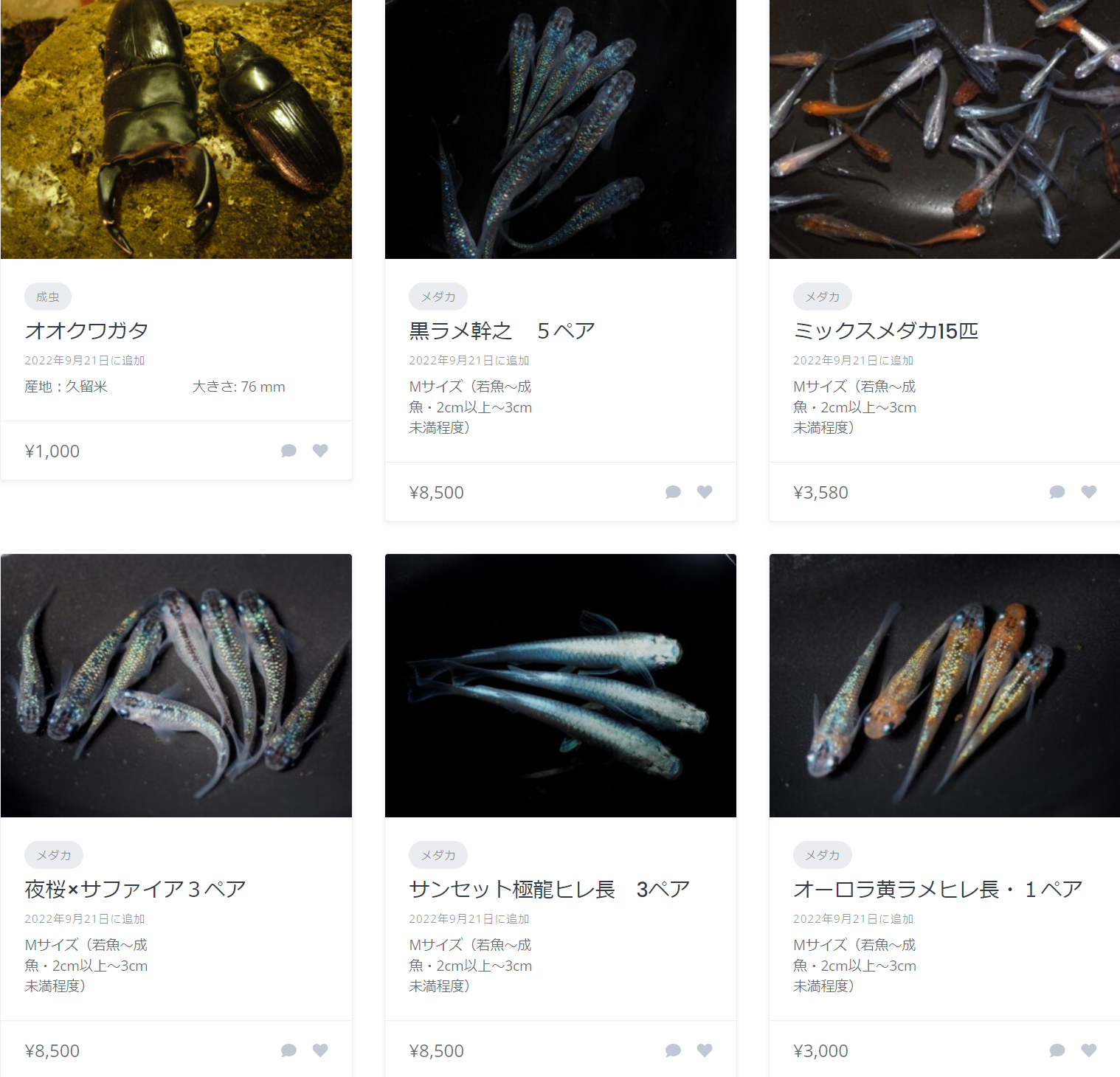Favorite 夜桜×サファイア3ペア with the heart icon
This screenshot has height=1077, width=1120.
pos(320,1050)
